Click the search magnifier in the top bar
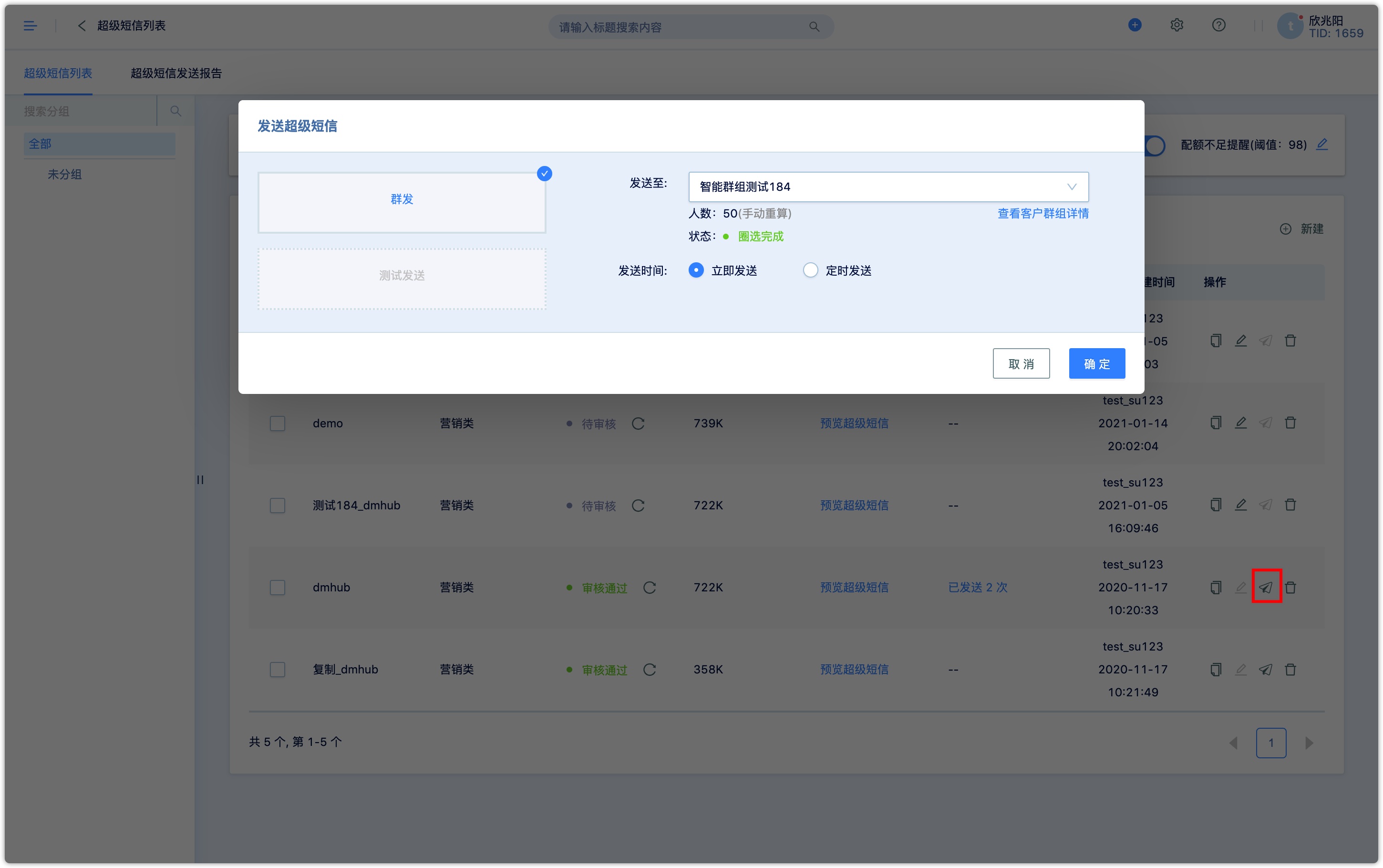The height and width of the screenshot is (868, 1383). point(814,27)
